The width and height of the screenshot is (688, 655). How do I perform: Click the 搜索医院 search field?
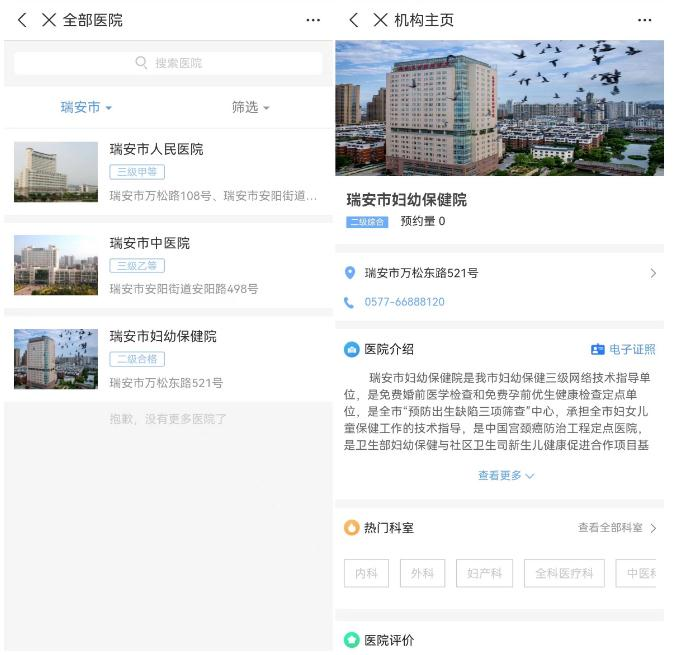[x=168, y=63]
